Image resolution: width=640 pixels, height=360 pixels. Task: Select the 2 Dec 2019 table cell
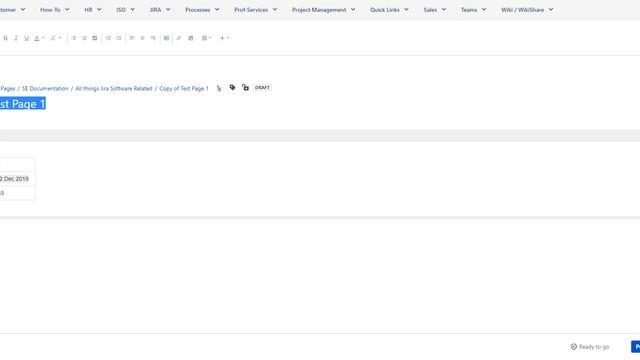[18, 179]
